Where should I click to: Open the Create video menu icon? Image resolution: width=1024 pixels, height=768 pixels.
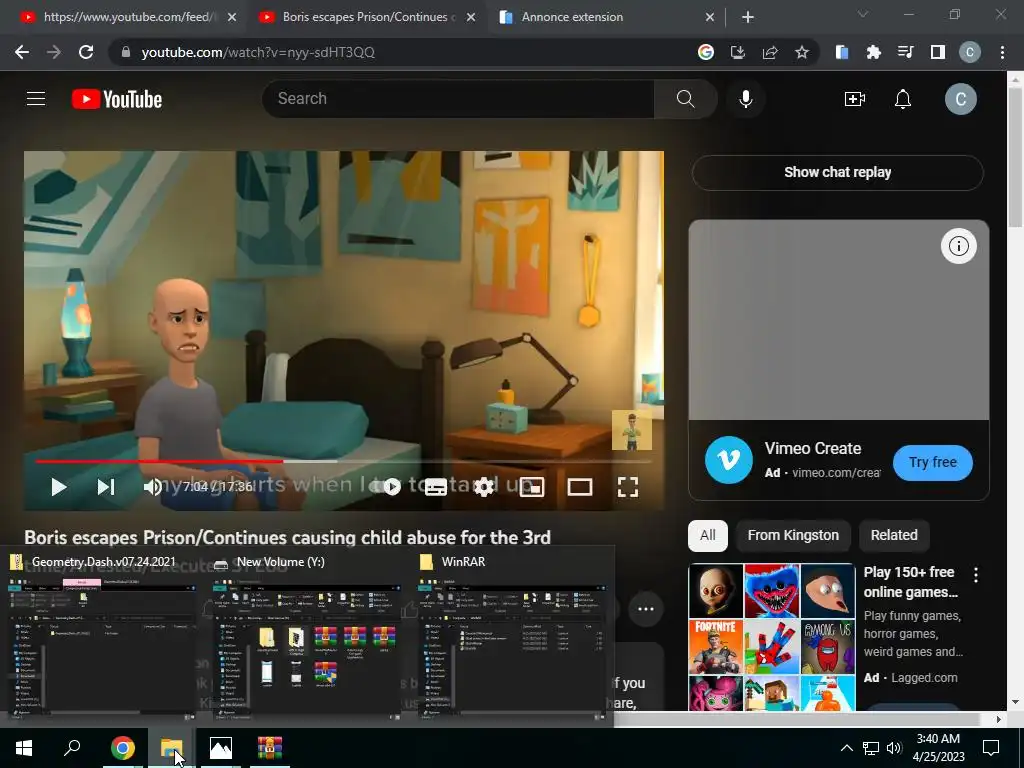click(x=854, y=99)
